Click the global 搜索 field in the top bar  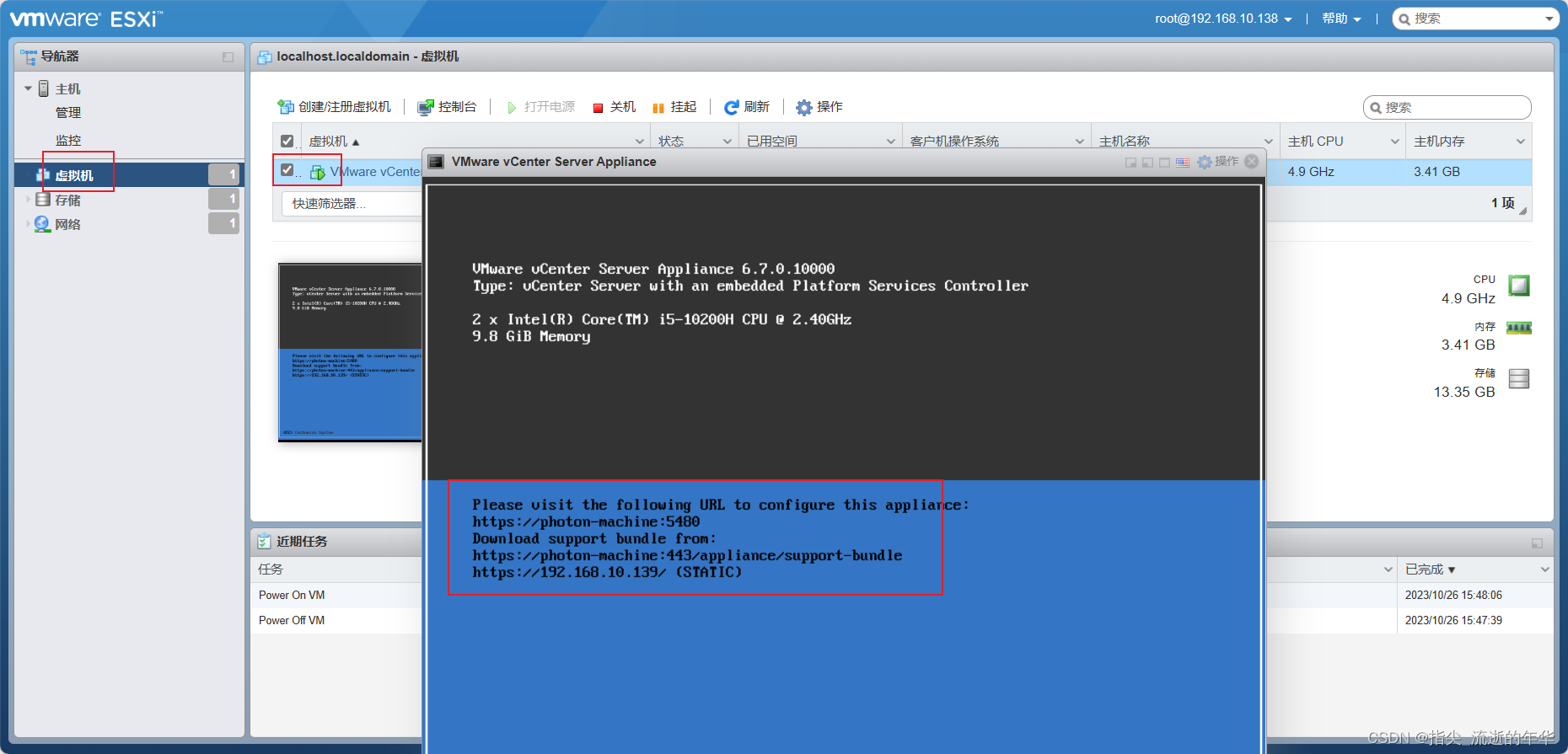pos(1475,19)
